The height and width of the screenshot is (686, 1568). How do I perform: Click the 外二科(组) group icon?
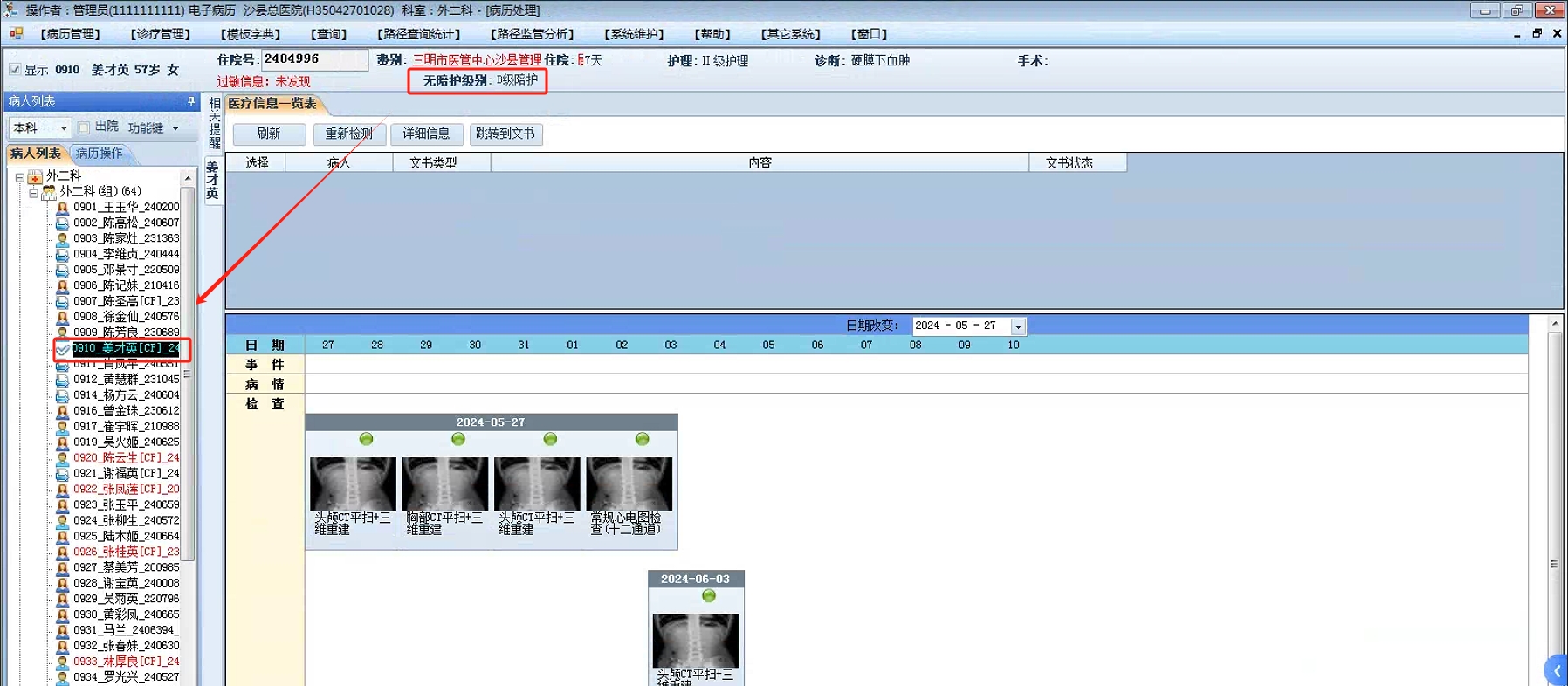tap(49, 191)
